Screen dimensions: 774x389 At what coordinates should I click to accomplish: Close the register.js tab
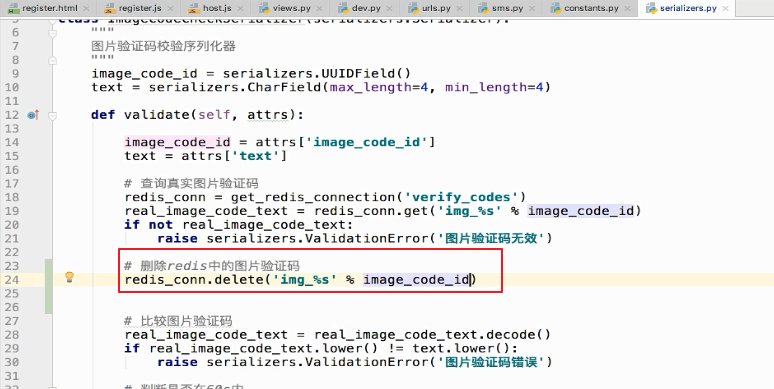[170, 9]
